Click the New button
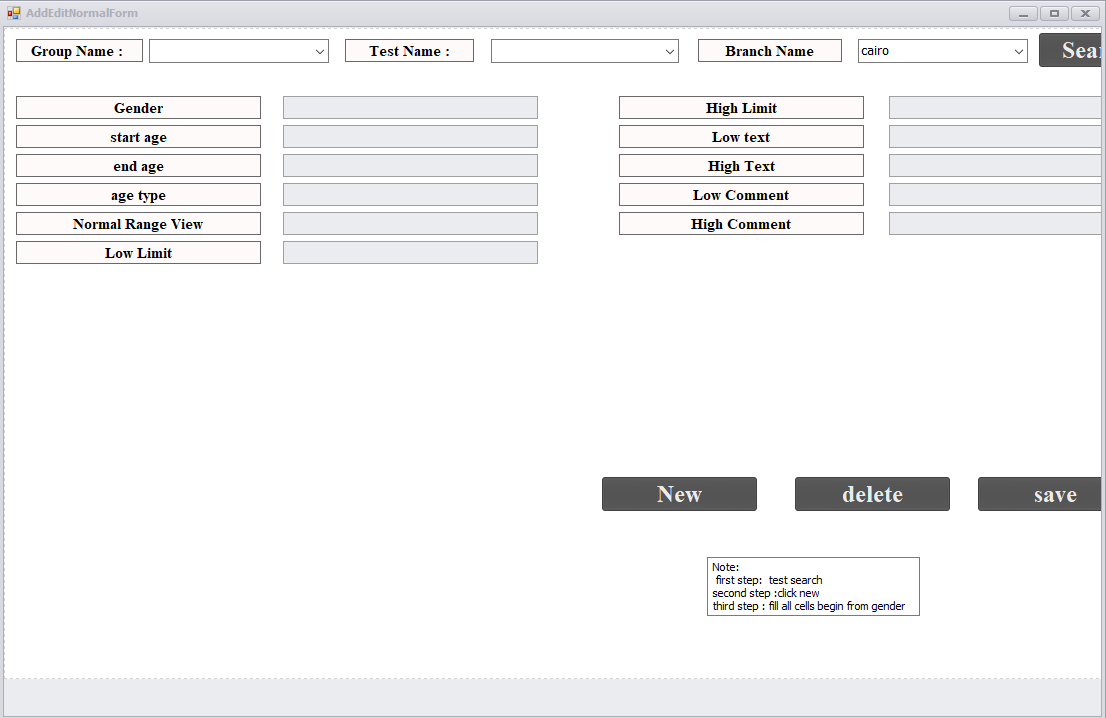 (679, 494)
